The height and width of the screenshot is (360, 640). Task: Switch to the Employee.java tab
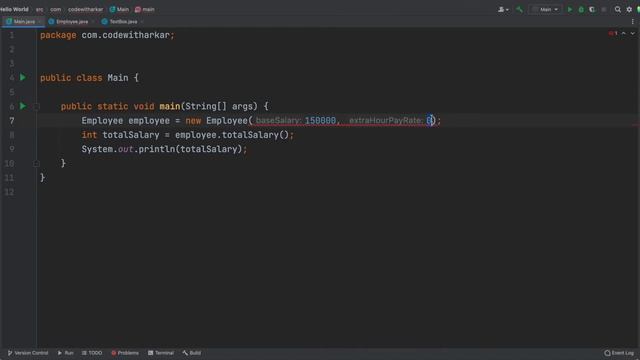(x=72, y=22)
